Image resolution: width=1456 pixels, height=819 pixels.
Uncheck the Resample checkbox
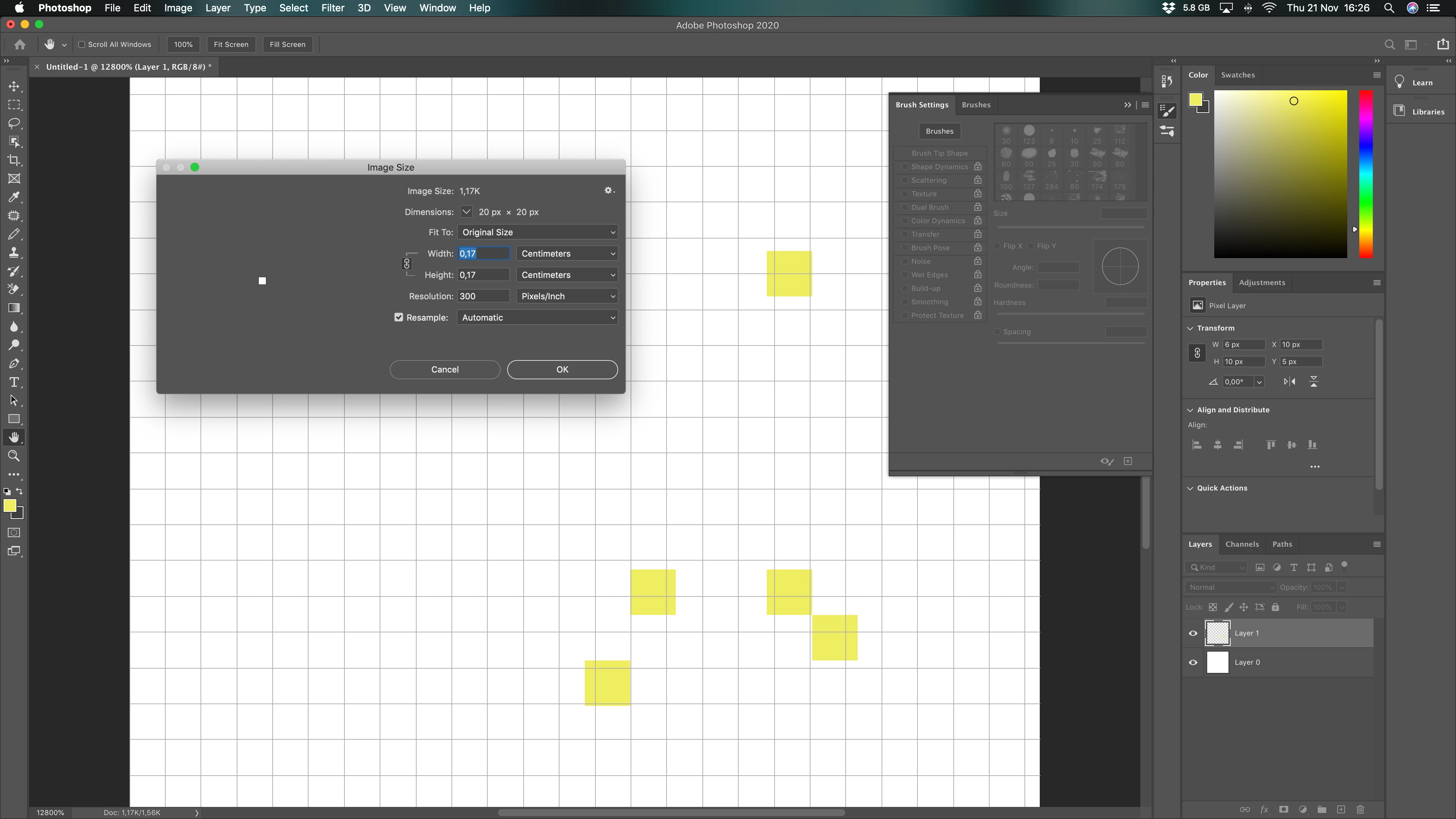point(399,318)
